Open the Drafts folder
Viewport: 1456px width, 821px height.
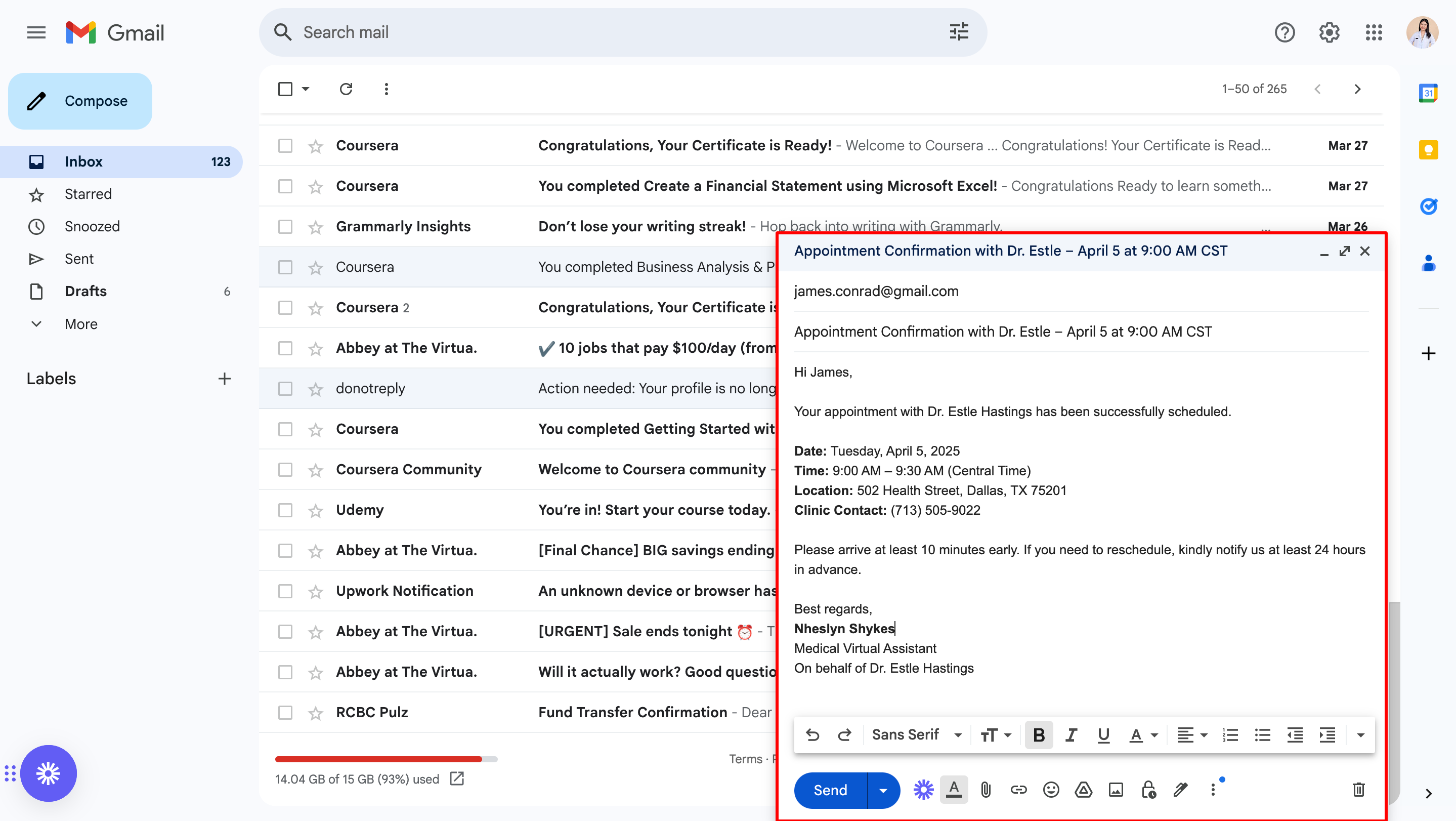85,291
